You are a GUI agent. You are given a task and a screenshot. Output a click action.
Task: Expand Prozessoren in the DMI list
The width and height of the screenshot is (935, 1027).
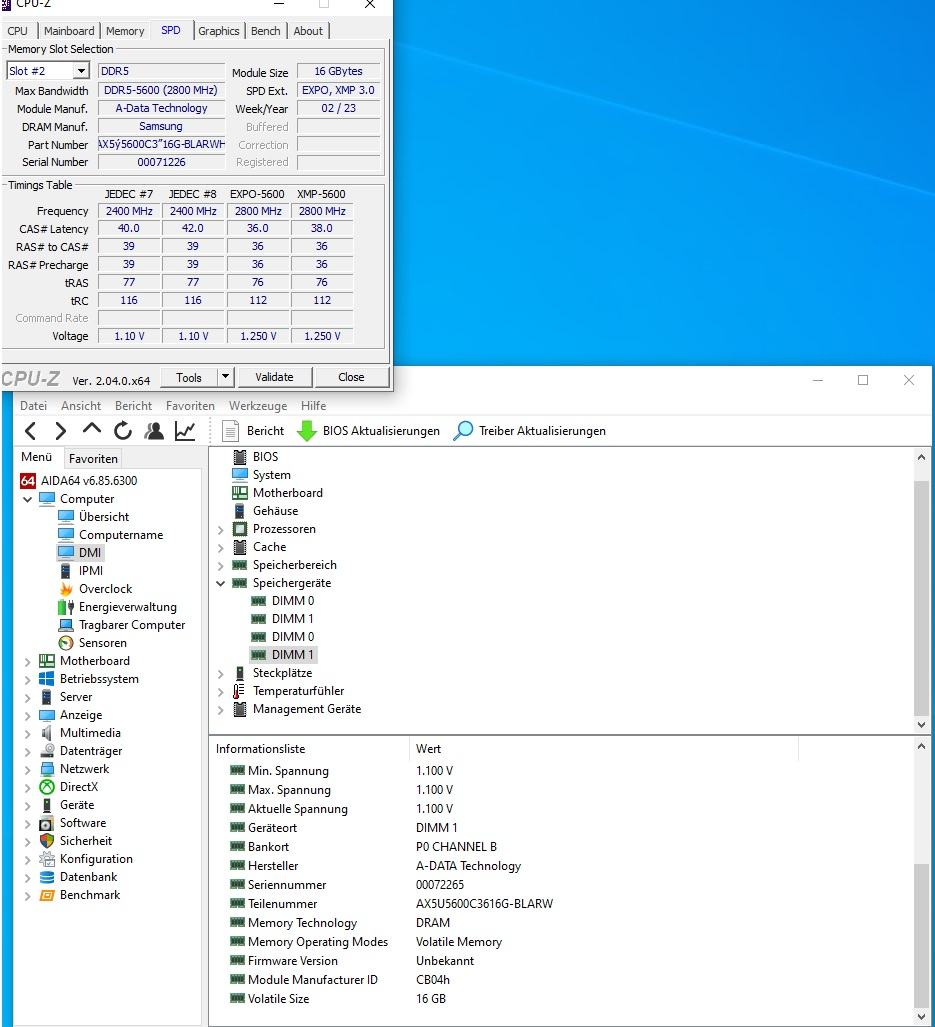click(221, 529)
